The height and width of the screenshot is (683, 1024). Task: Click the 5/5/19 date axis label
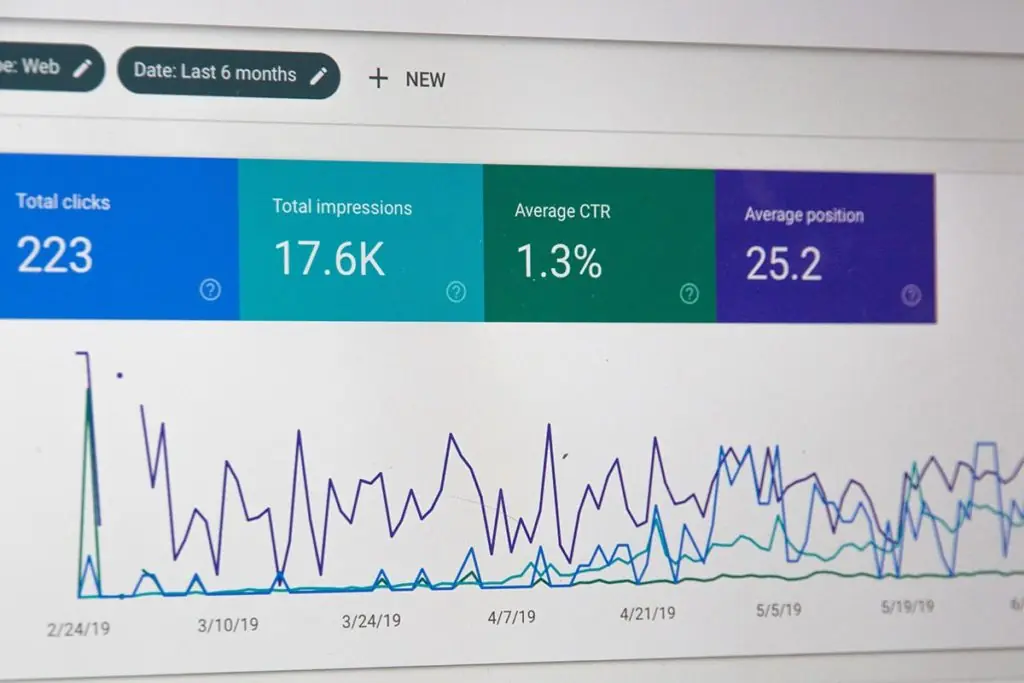[778, 609]
